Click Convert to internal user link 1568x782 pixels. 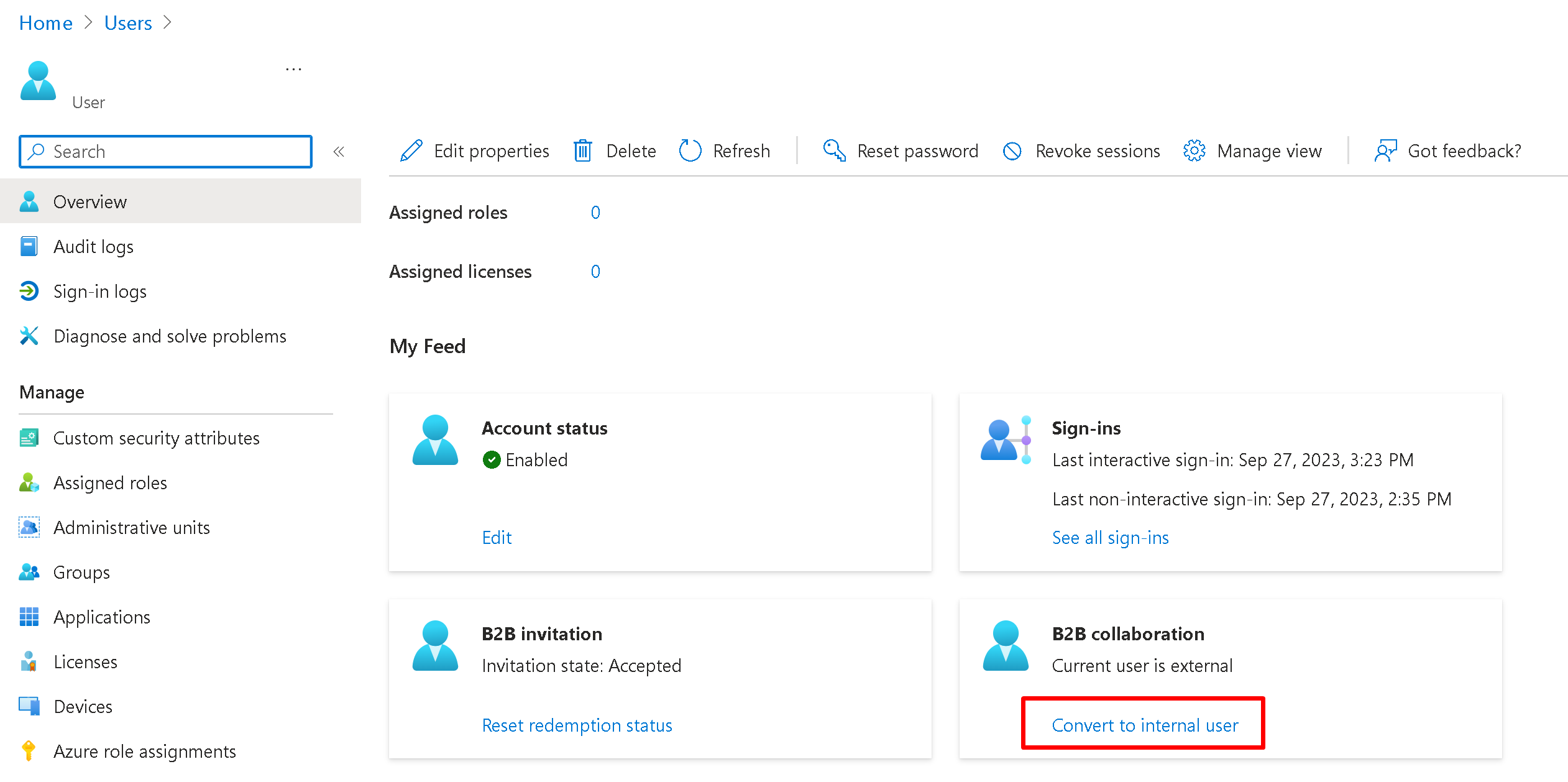click(x=1145, y=725)
